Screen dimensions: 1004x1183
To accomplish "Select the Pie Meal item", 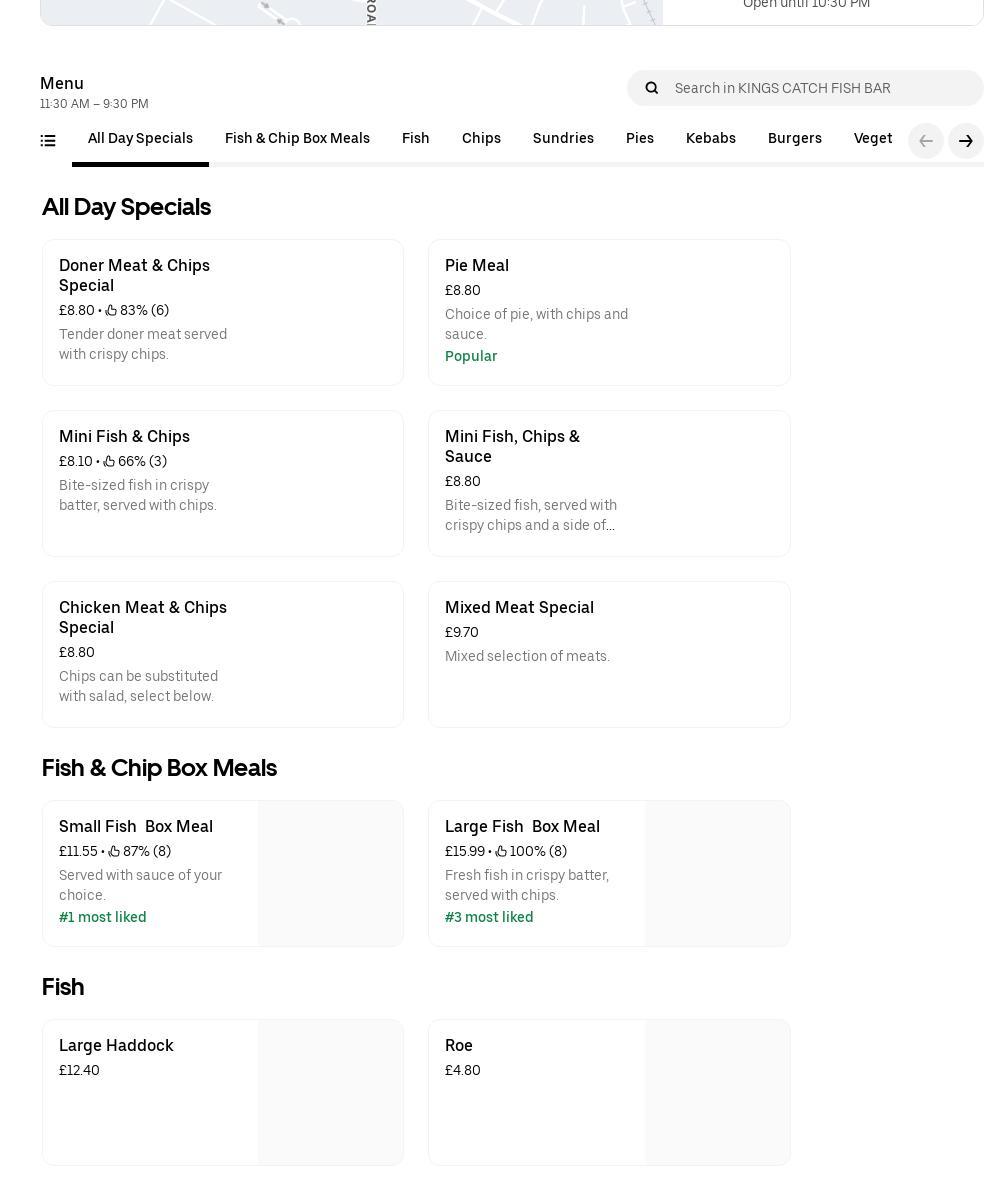I will [609, 312].
